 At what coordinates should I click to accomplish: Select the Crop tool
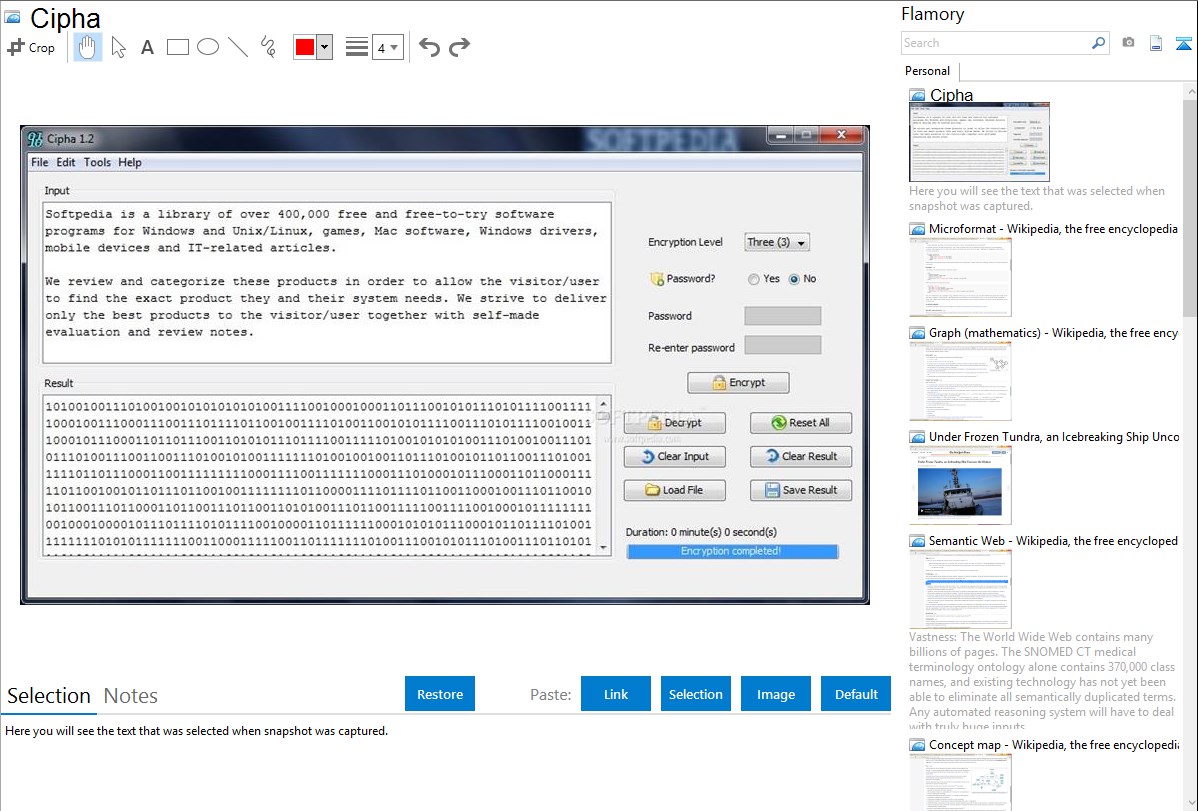coord(31,47)
